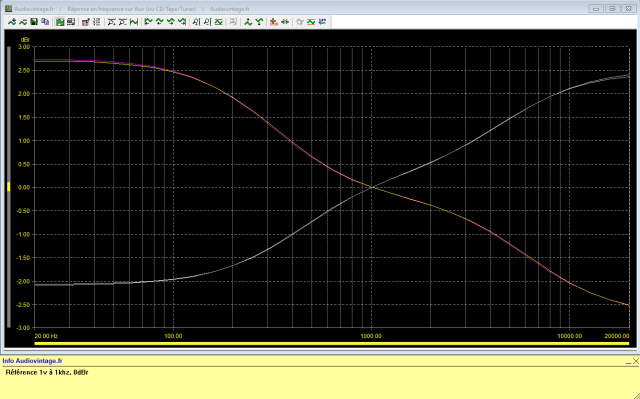Viewport: 640px width, 399px height.
Task: Toggle the pressed graph view toolbar button
Action: pyautogui.click(x=60, y=22)
